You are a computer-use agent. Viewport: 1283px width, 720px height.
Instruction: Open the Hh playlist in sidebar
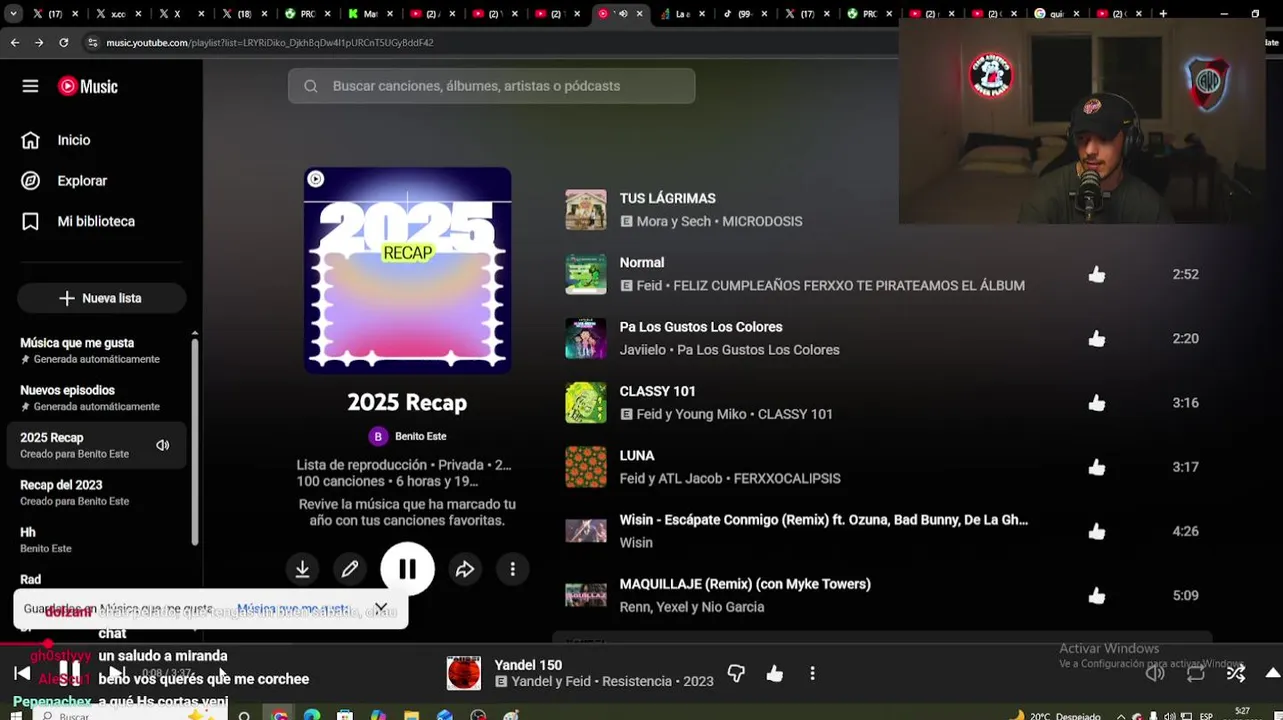coord(97,540)
